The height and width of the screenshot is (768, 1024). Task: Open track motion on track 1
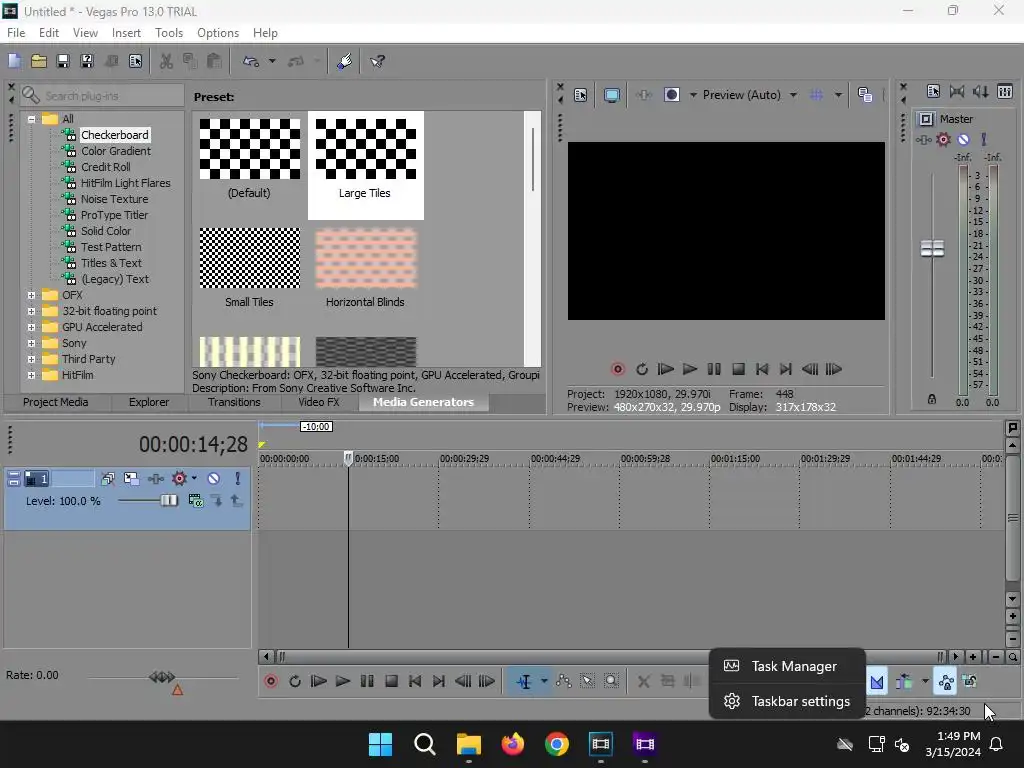131,479
